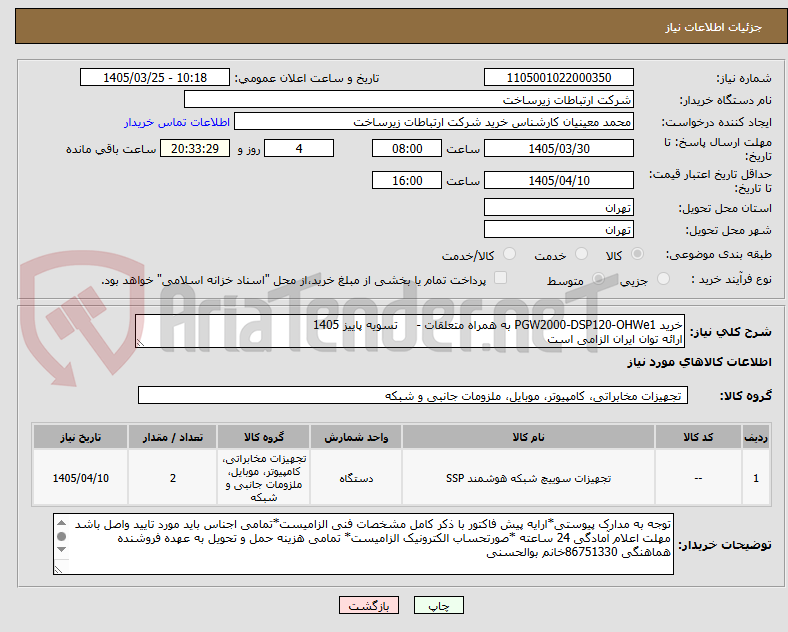Screen dimensions: 788x632
Task: Click the announcement date field 1405/03/25 - 10:18
Action: coord(155,77)
